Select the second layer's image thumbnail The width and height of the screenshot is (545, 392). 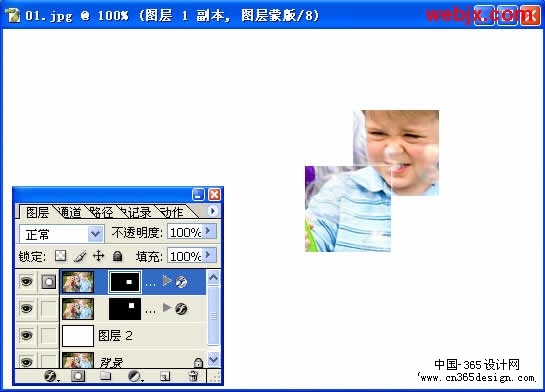coord(78,309)
